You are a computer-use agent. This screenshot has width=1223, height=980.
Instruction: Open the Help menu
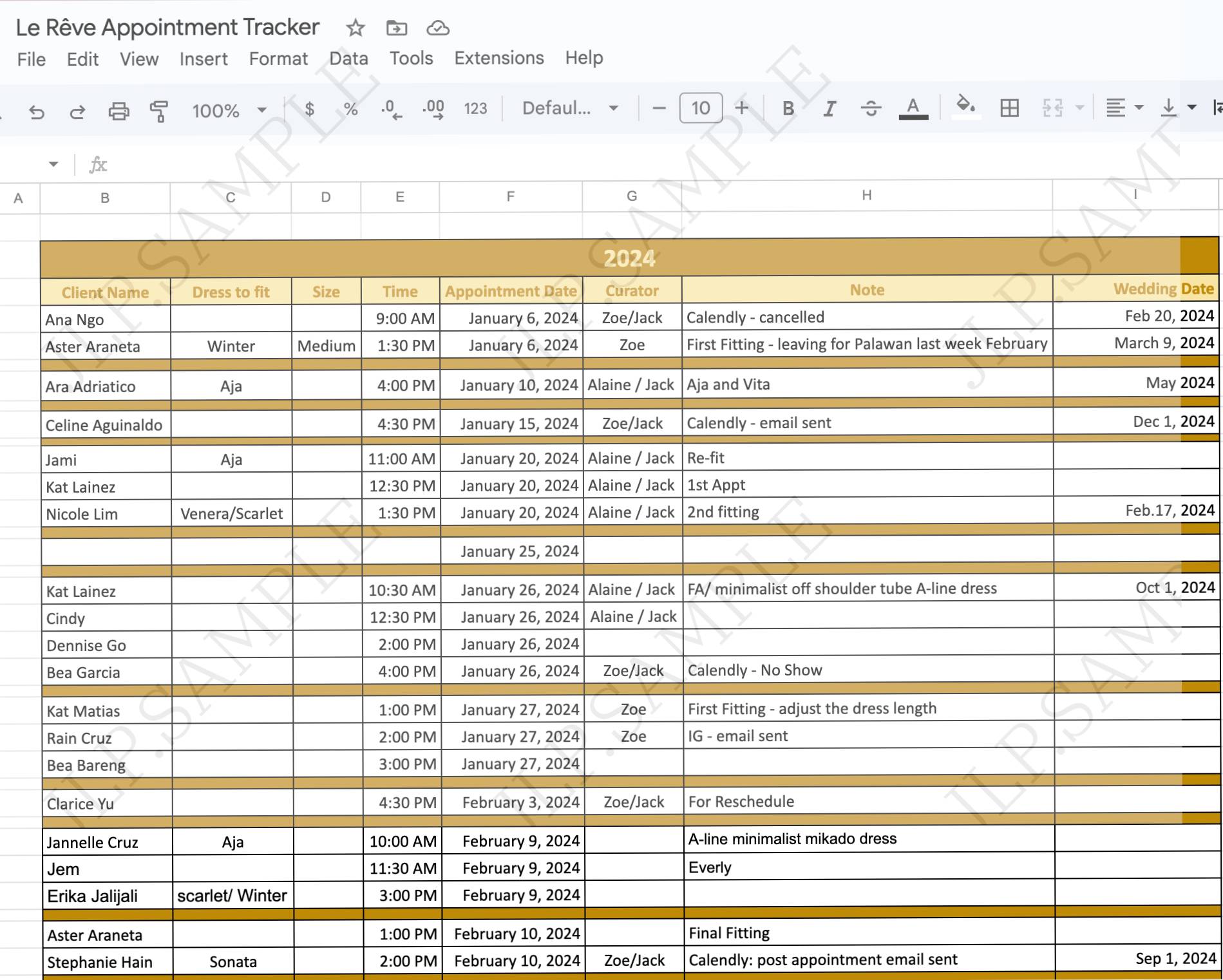[x=584, y=57]
